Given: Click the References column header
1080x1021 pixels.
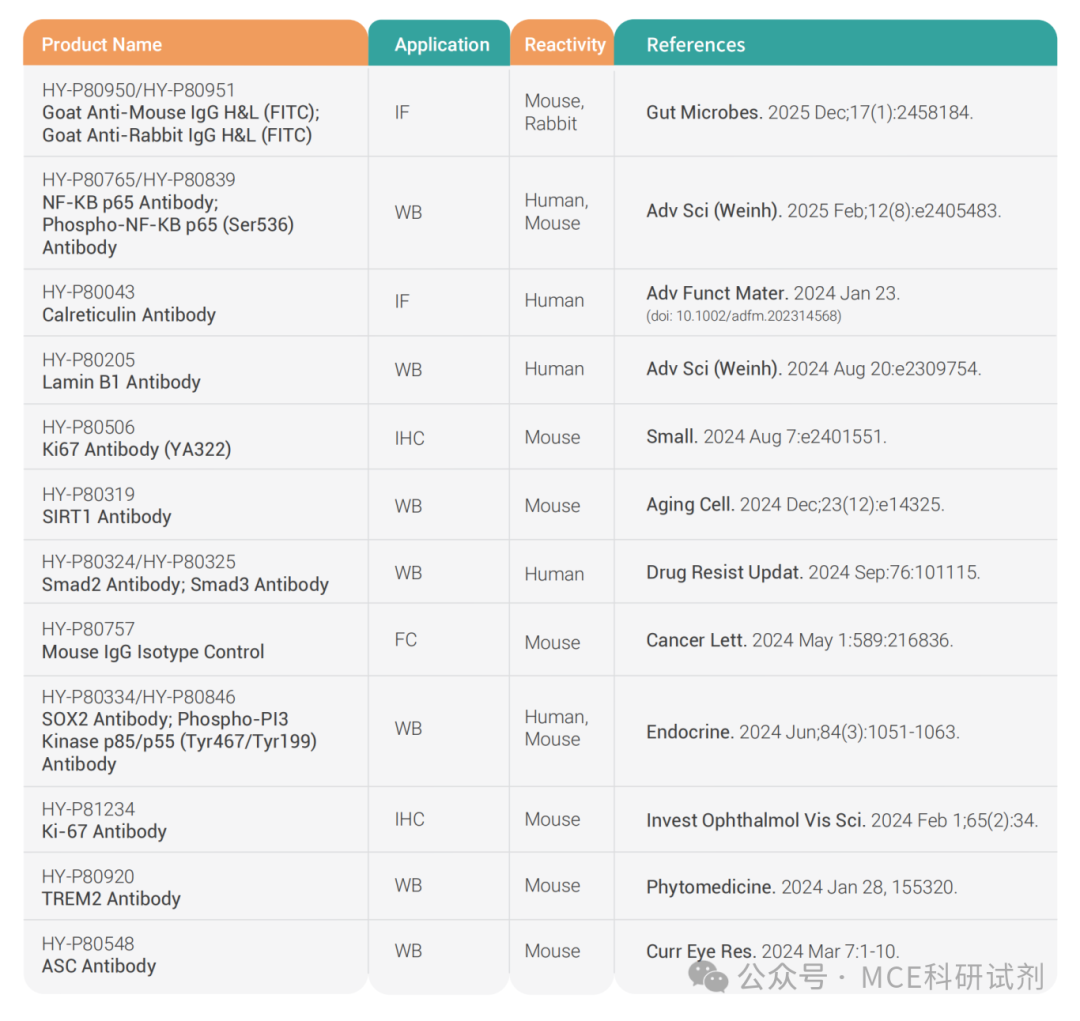Looking at the screenshot, I should (x=835, y=43).
